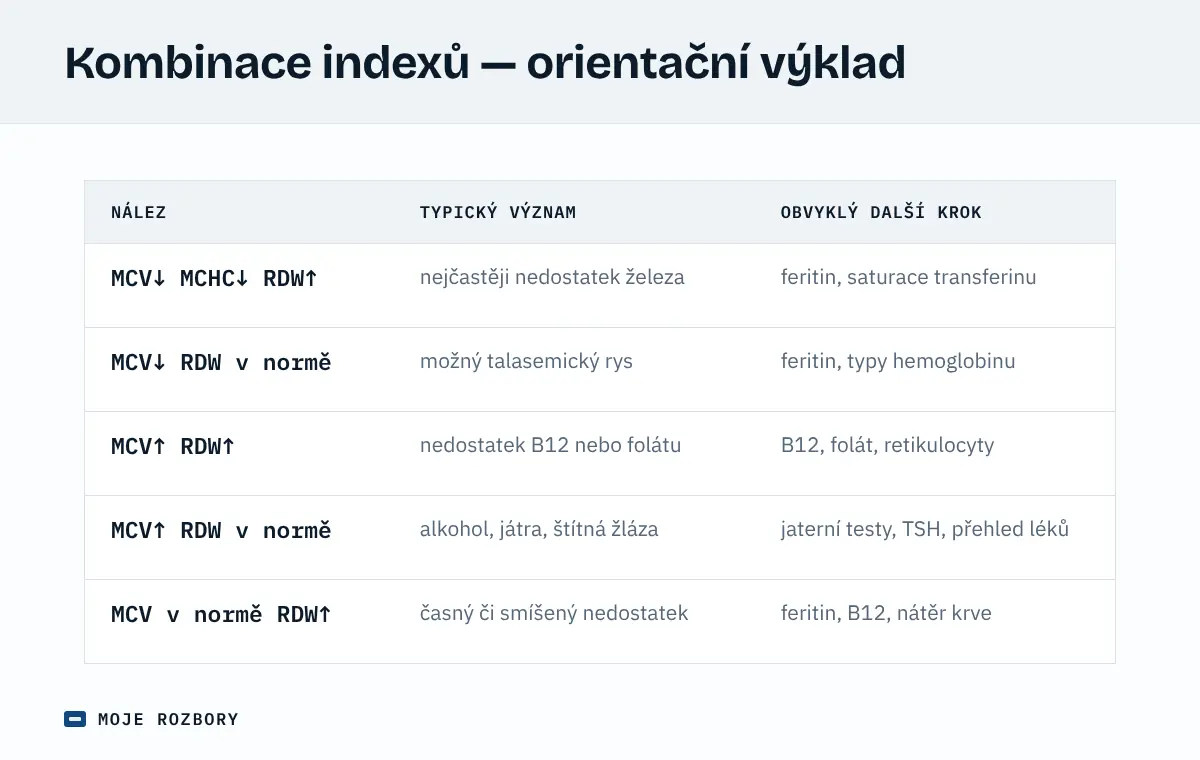Select the 'feritin, saturace transferinu' cell
Screen dimensions: 1200x760
tap(935, 286)
